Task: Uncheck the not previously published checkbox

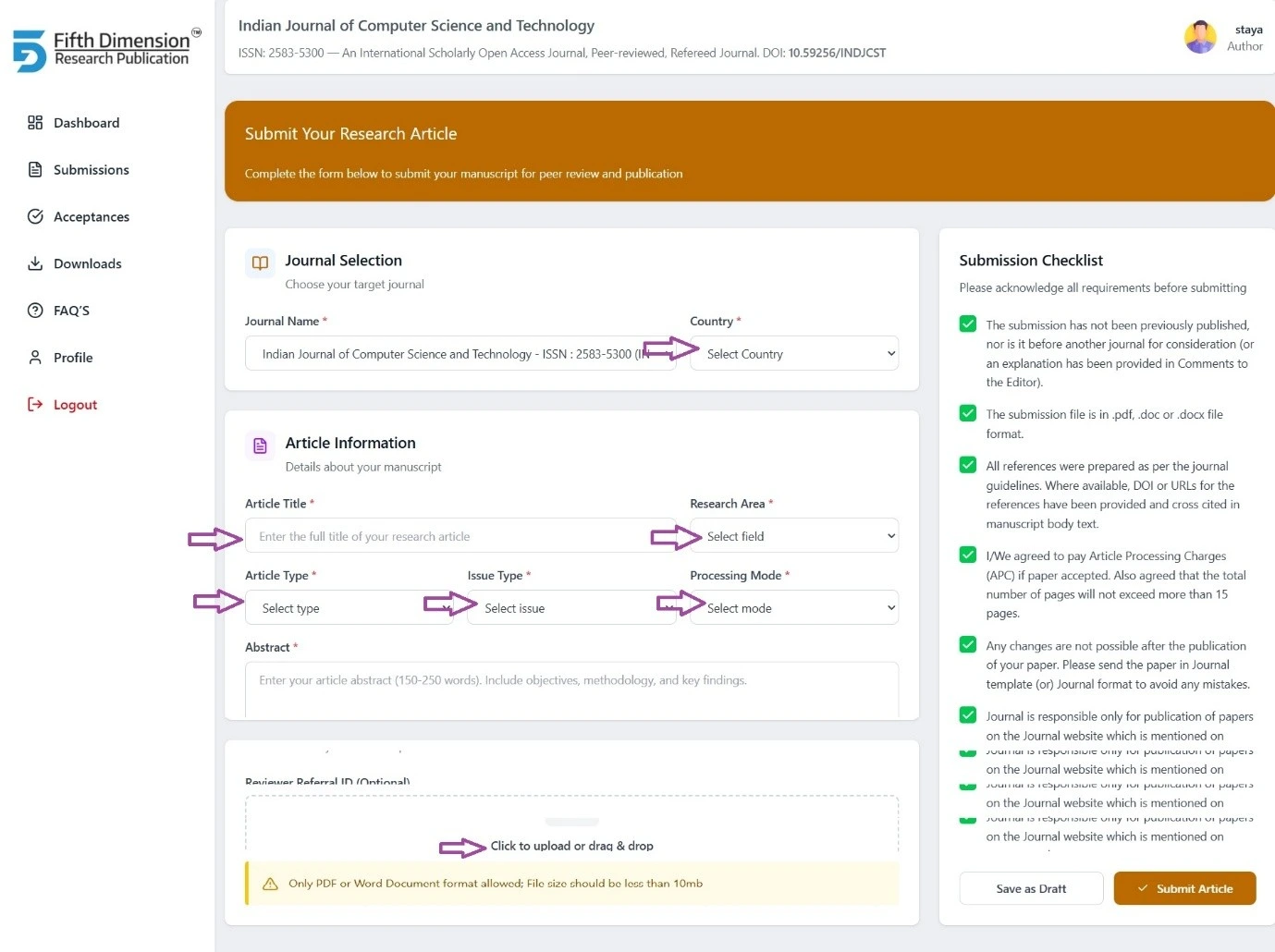Action: tap(968, 323)
